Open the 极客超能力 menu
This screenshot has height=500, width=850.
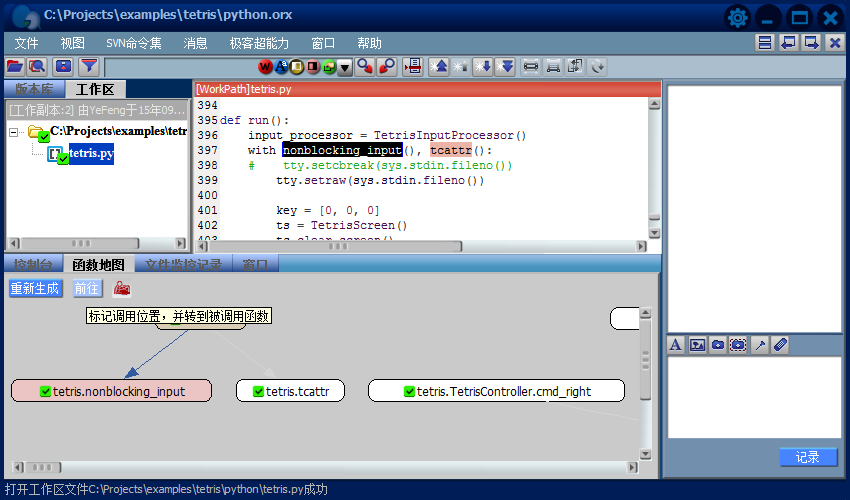pyautogui.click(x=259, y=43)
